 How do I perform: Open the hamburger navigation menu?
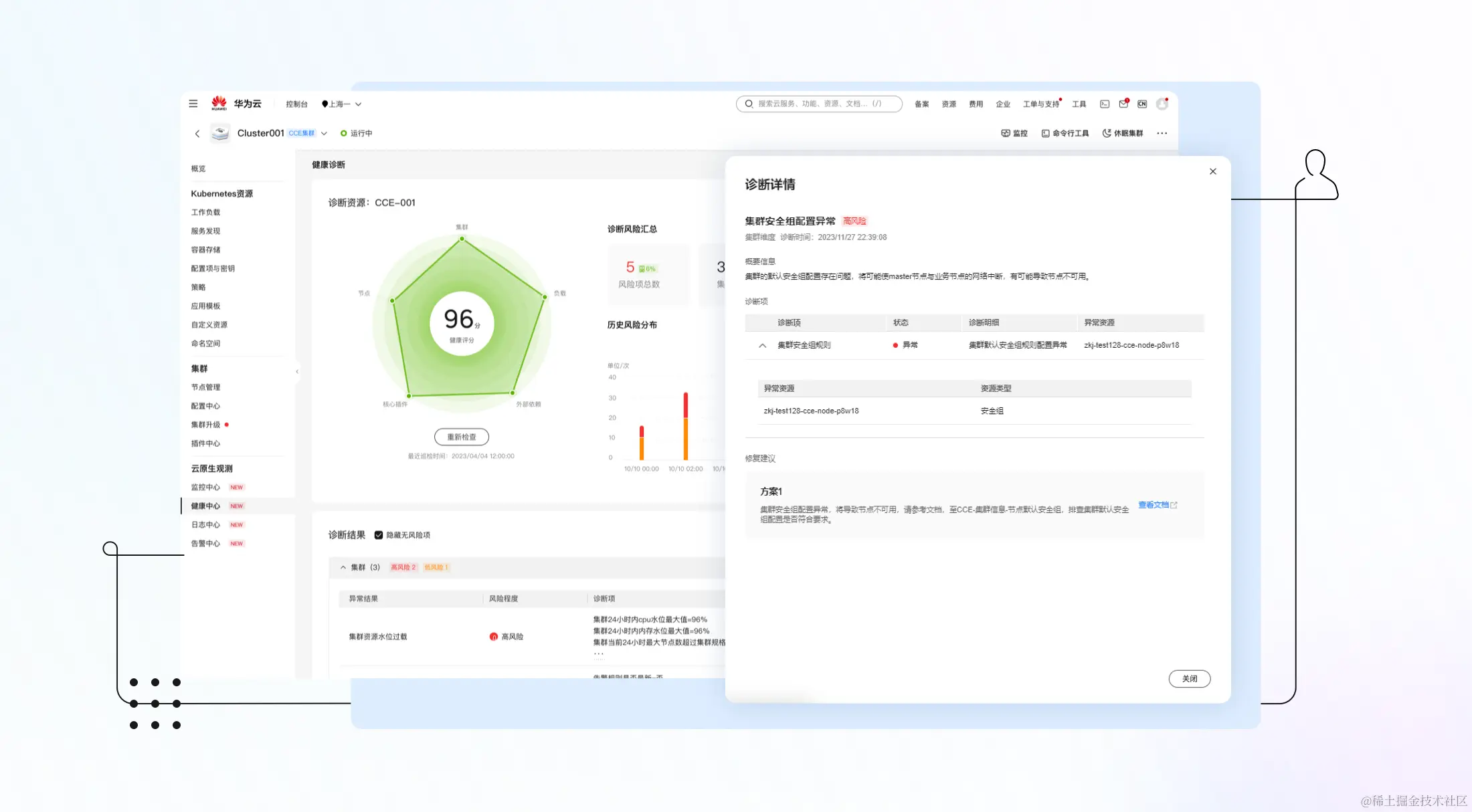(x=193, y=104)
